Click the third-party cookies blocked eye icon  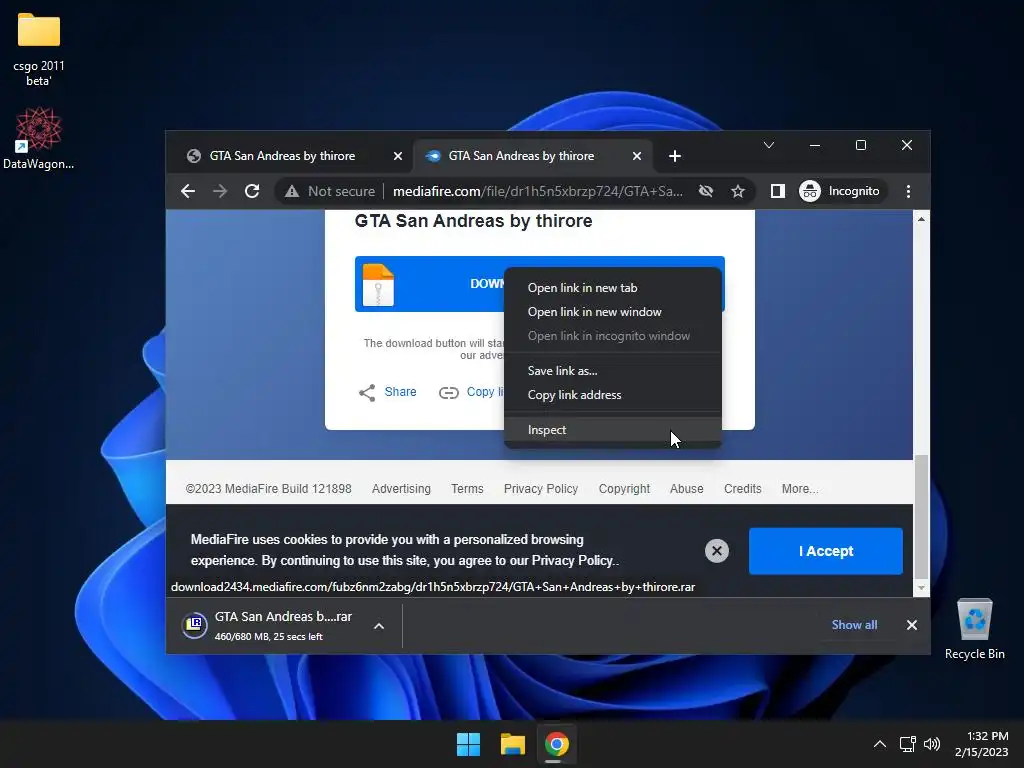706,191
